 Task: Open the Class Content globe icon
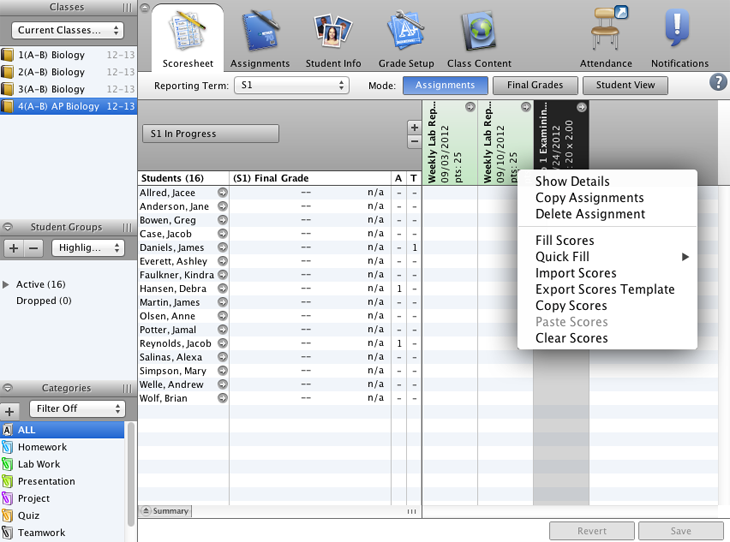[x=479, y=32]
